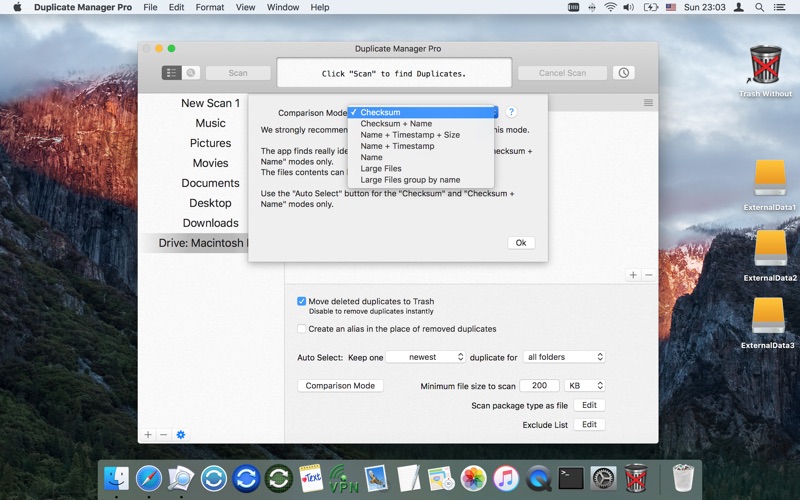This screenshot has width=800, height=500.
Task: Open the hamburger menu icon at the right of the list header
Action: click(x=648, y=103)
